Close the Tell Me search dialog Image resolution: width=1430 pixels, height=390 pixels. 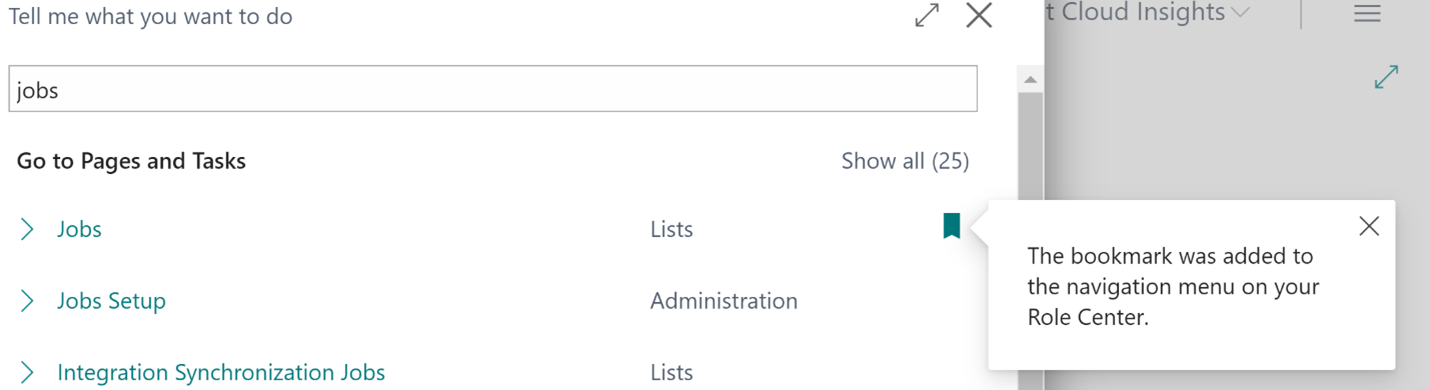coord(979,15)
